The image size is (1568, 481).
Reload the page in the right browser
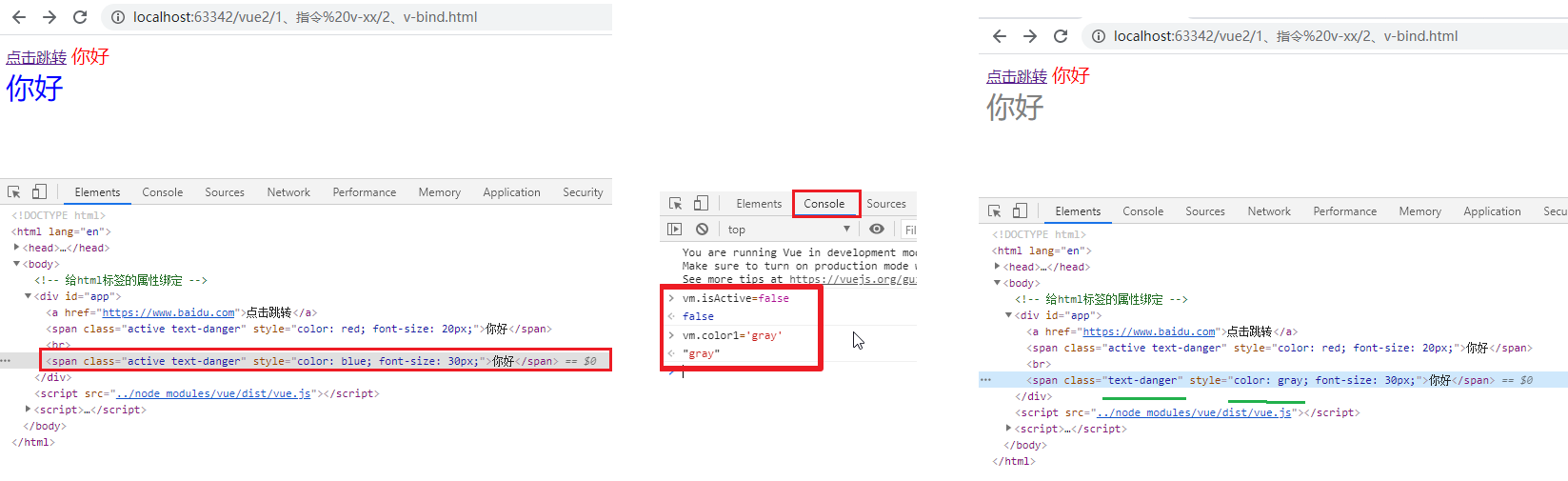click(1061, 36)
